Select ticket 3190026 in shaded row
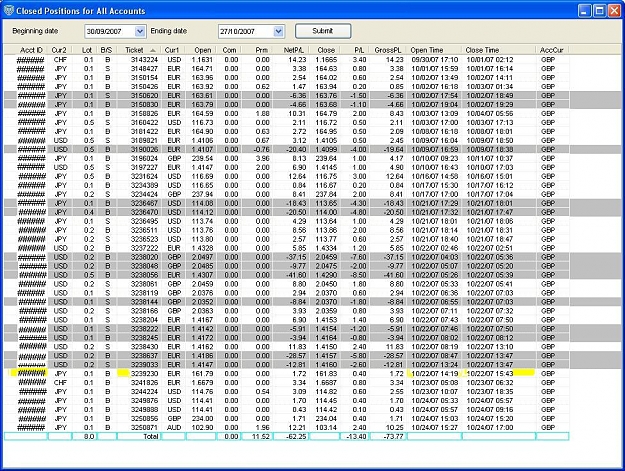The height and width of the screenshot is (471, 625). click(x=144, y=149)
